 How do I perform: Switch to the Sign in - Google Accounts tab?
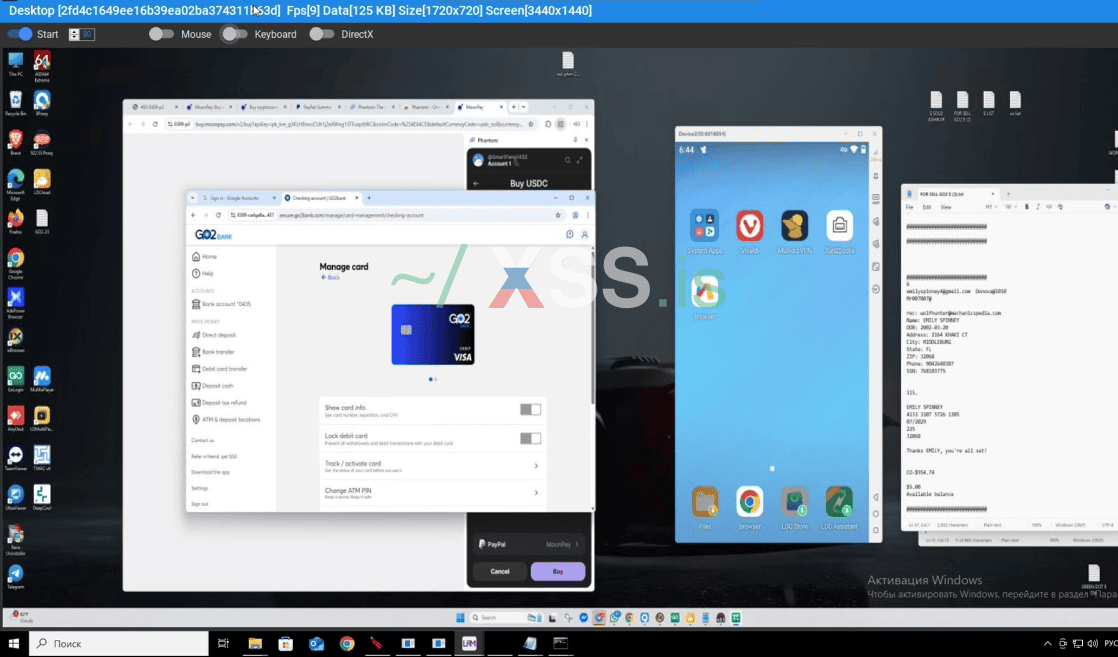[x=238, y=198]
